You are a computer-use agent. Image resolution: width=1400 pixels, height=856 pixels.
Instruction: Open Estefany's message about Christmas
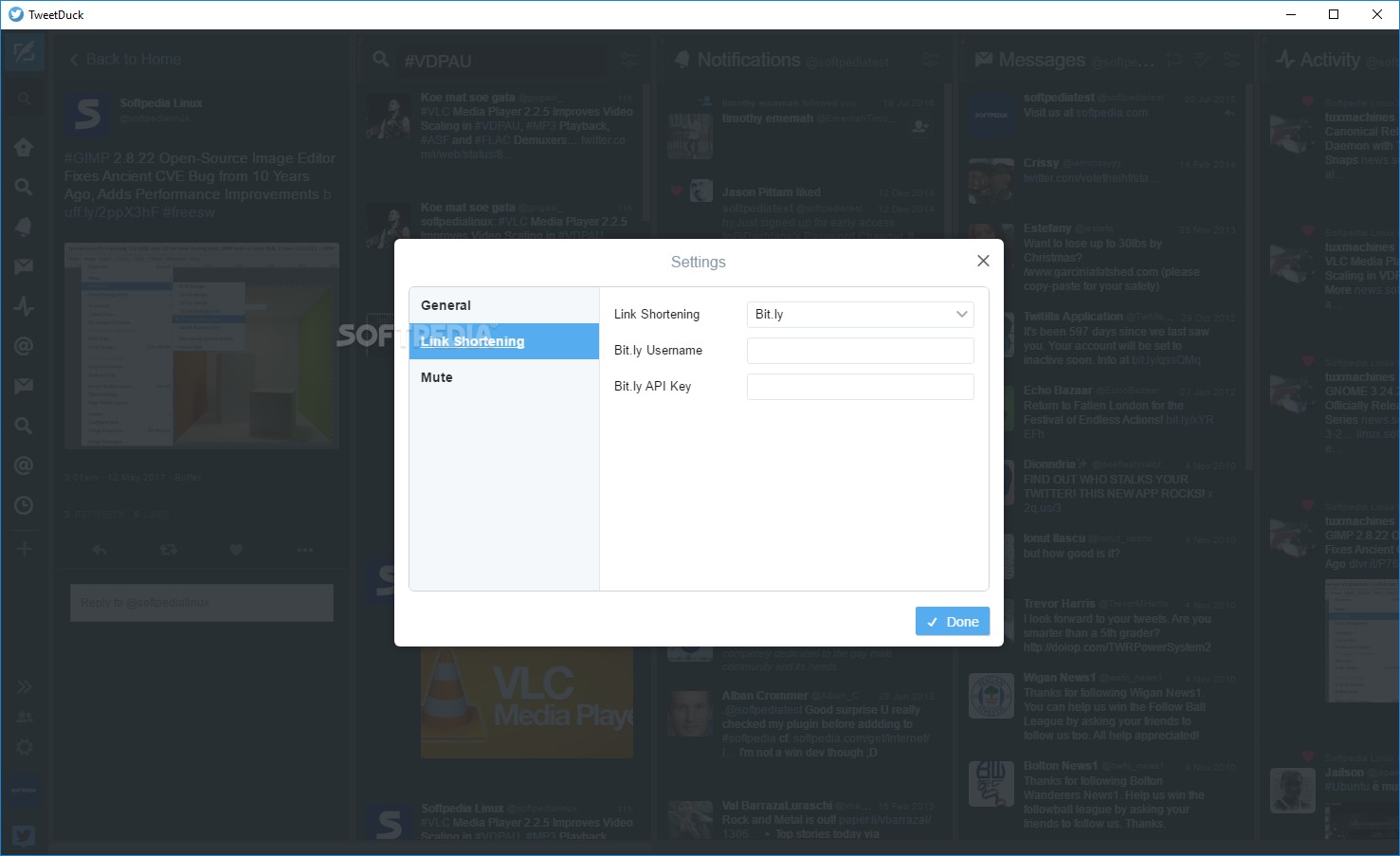[x=1104, y=258]
